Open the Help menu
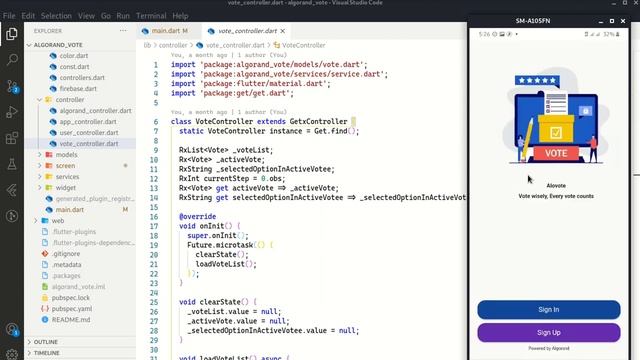 [x=180, y=16]
